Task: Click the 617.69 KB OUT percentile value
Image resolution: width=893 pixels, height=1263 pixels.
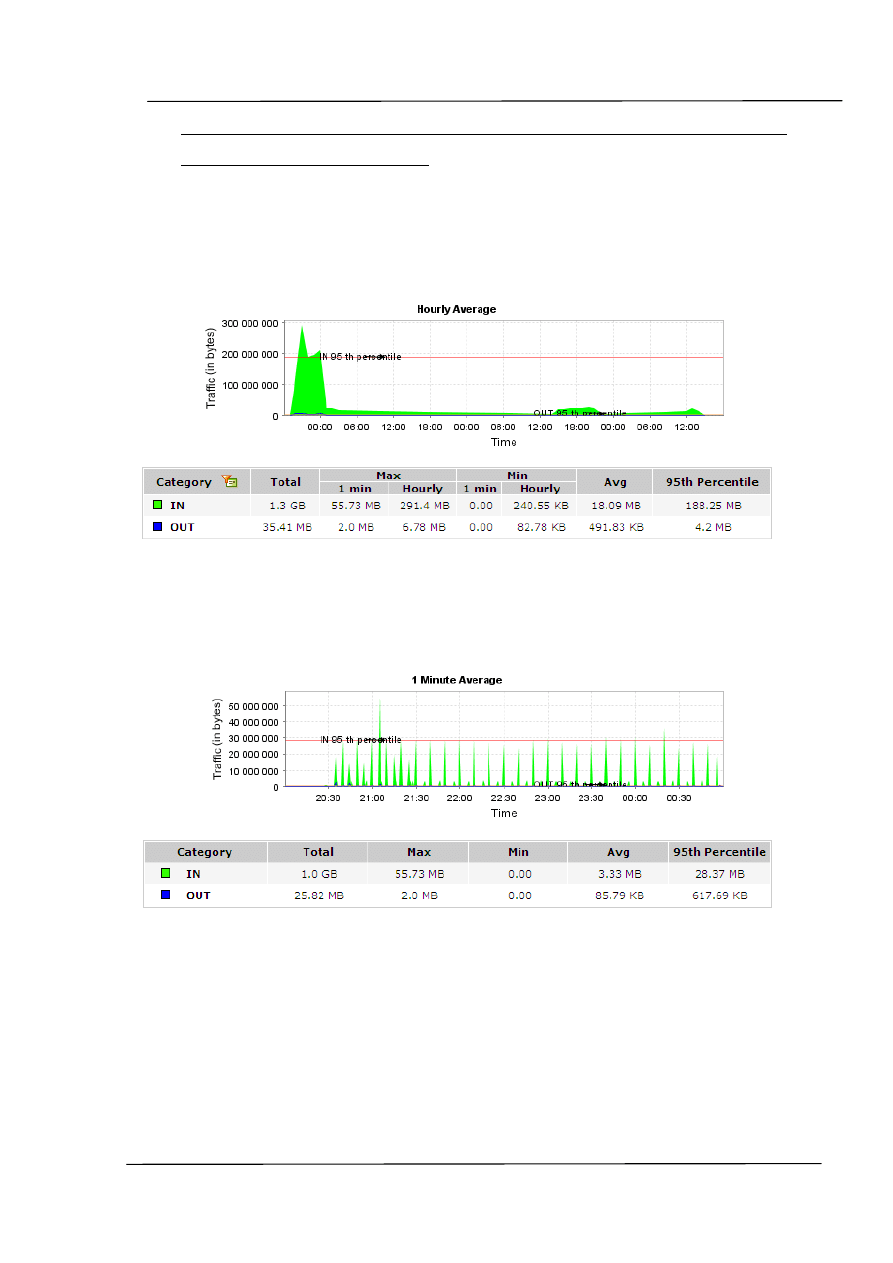Action: (x=719, y=896)
